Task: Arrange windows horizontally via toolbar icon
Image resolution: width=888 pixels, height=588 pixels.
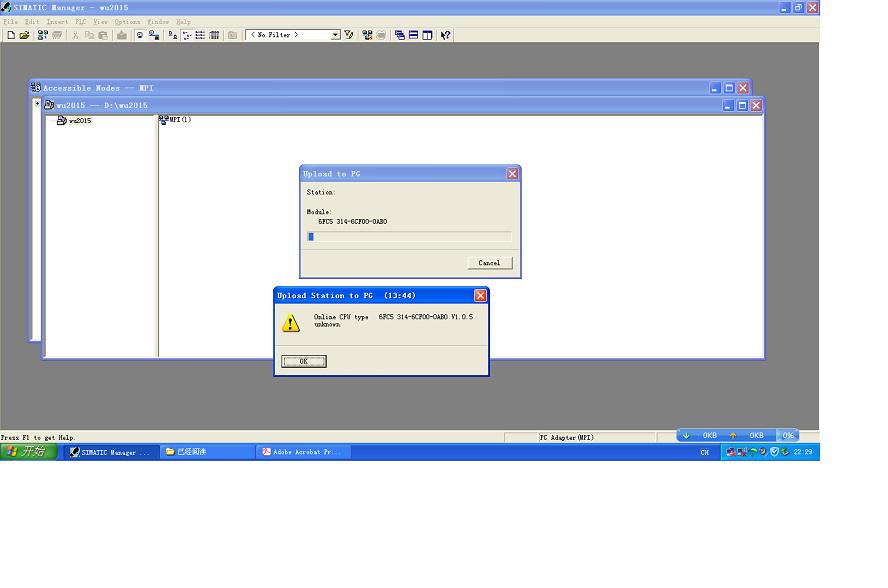Action: click(x=413, y=35)
